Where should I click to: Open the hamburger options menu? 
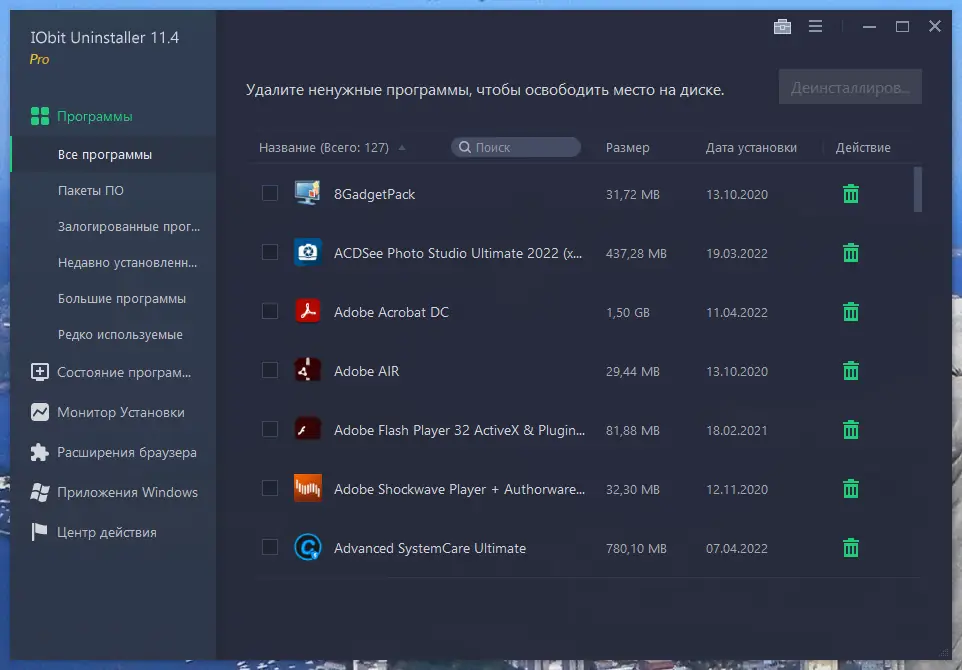point(815,26)
